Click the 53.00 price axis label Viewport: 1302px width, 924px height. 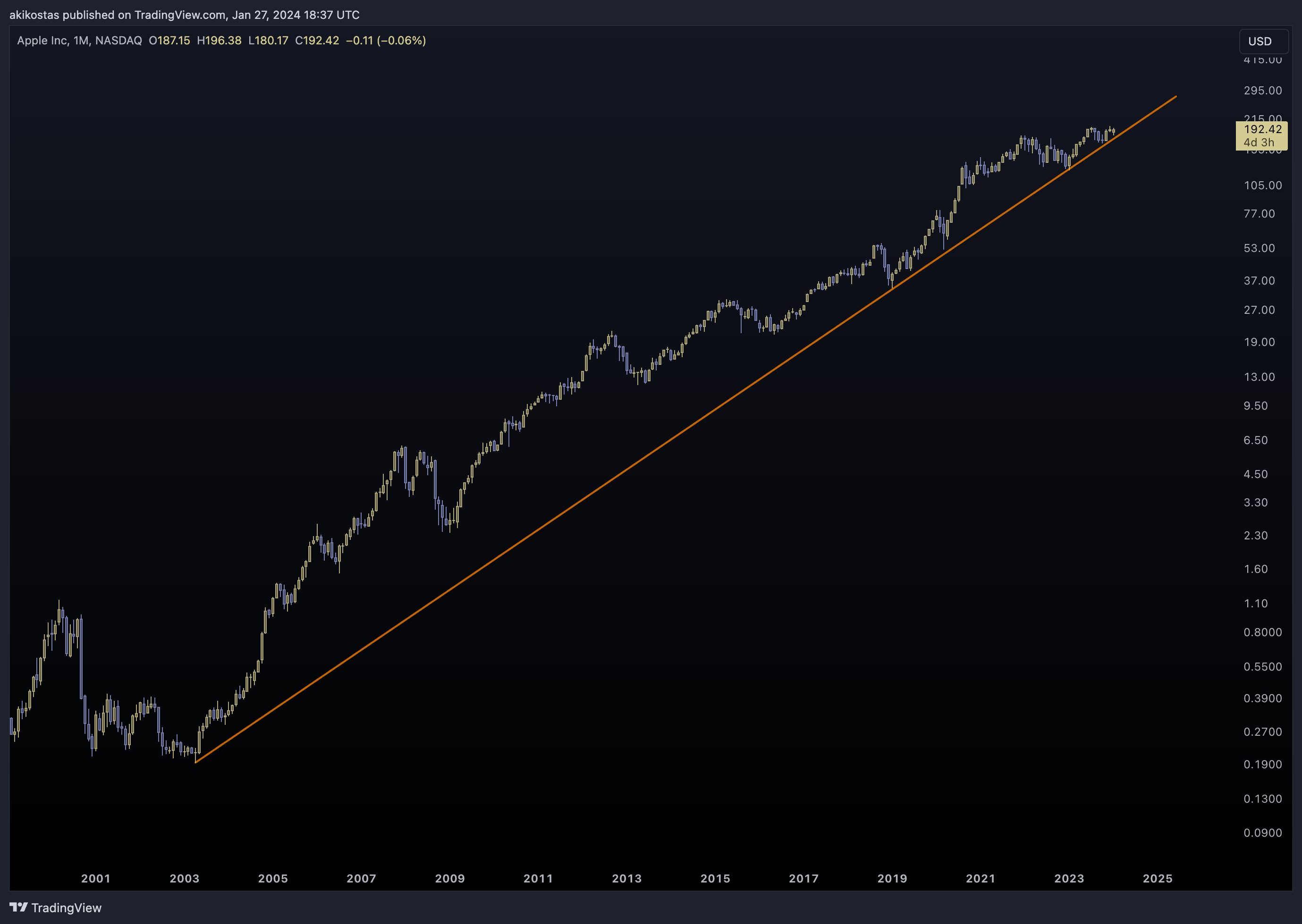pos(1260,248)
